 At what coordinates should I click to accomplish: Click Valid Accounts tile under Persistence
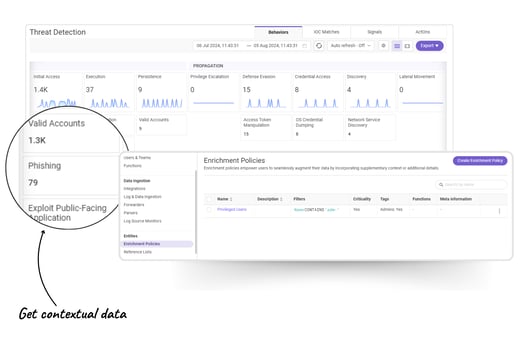[x=161, y=125]
